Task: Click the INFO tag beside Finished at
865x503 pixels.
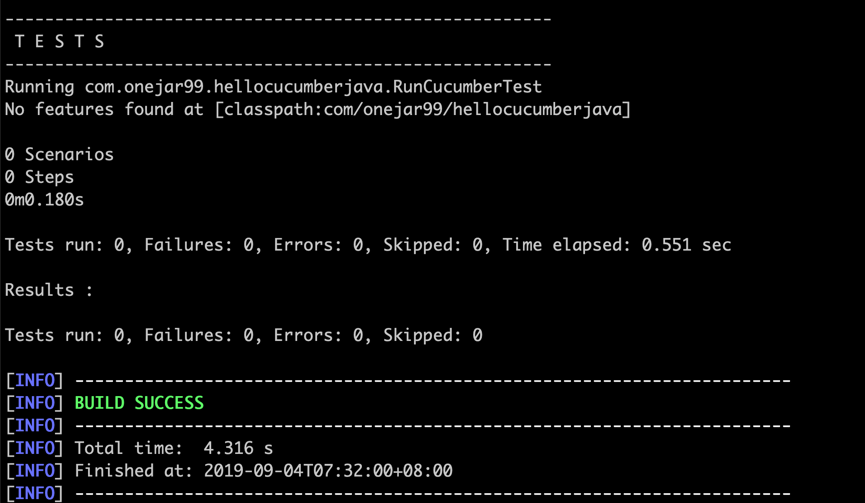Action: pyautogui.click(x=34, y=471)
